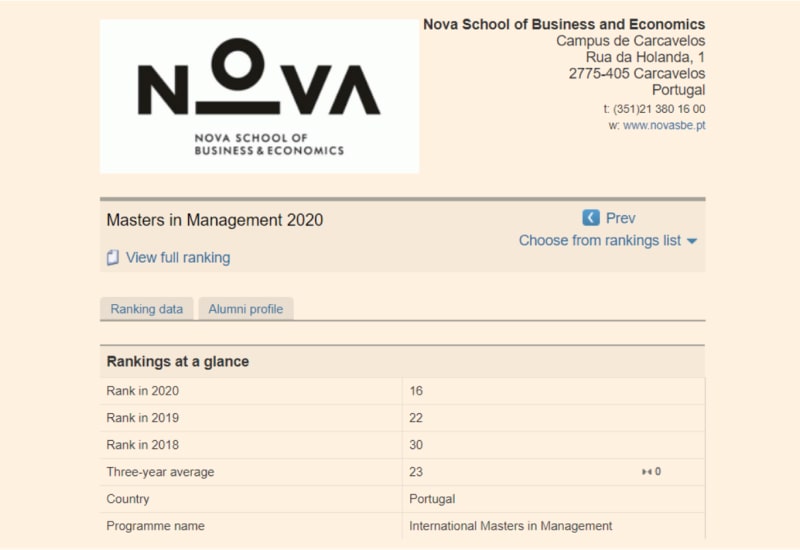Visit the www.novasbe.pt website link
Image resolution: width=800 pixels, height=550 pixels.
tap(664, 126)
